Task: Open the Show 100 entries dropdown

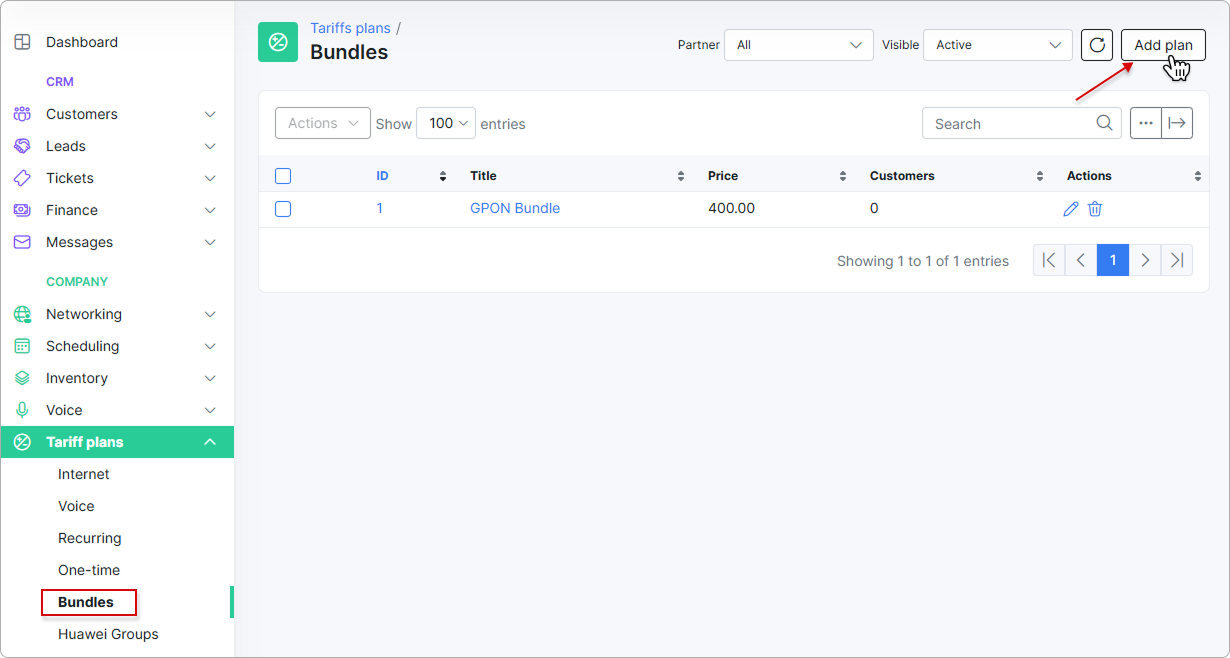Action: tap(446, 123)
